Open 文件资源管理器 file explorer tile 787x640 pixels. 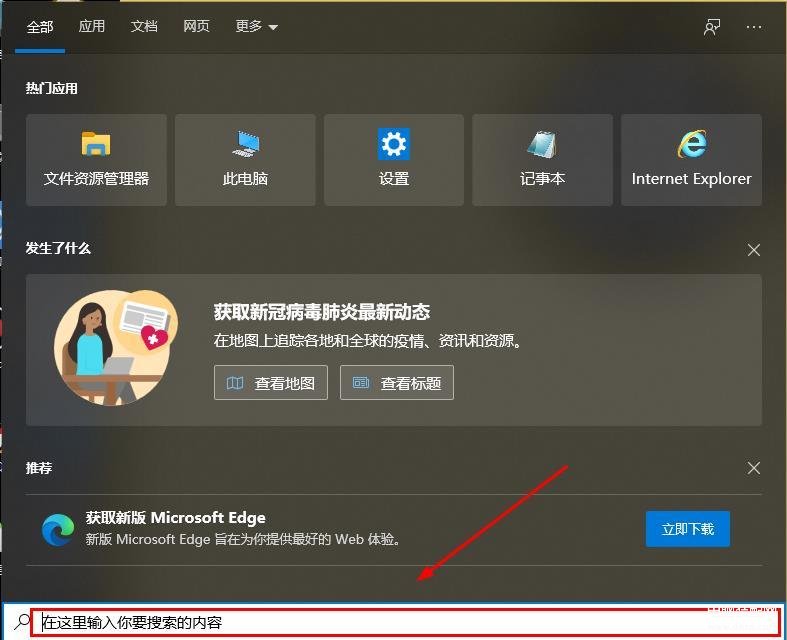tap(96, 160)
